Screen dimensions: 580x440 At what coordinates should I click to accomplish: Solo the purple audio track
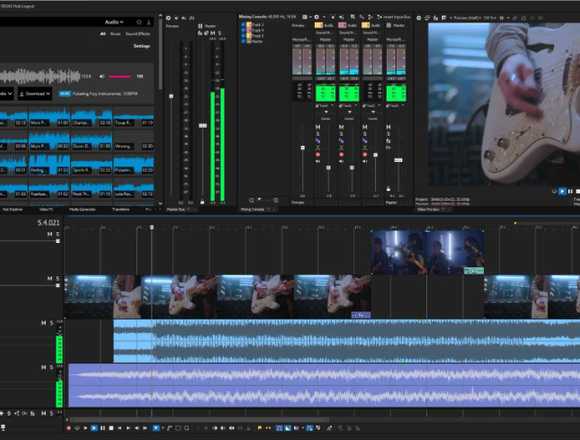point(51,367)
